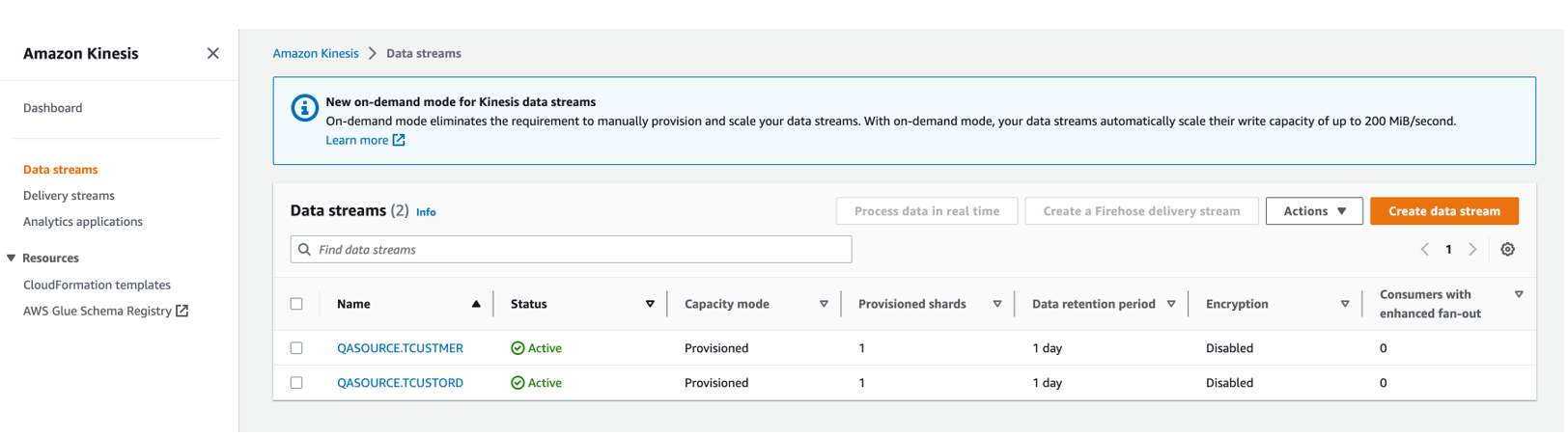Click the Name column header

[354, 305]
